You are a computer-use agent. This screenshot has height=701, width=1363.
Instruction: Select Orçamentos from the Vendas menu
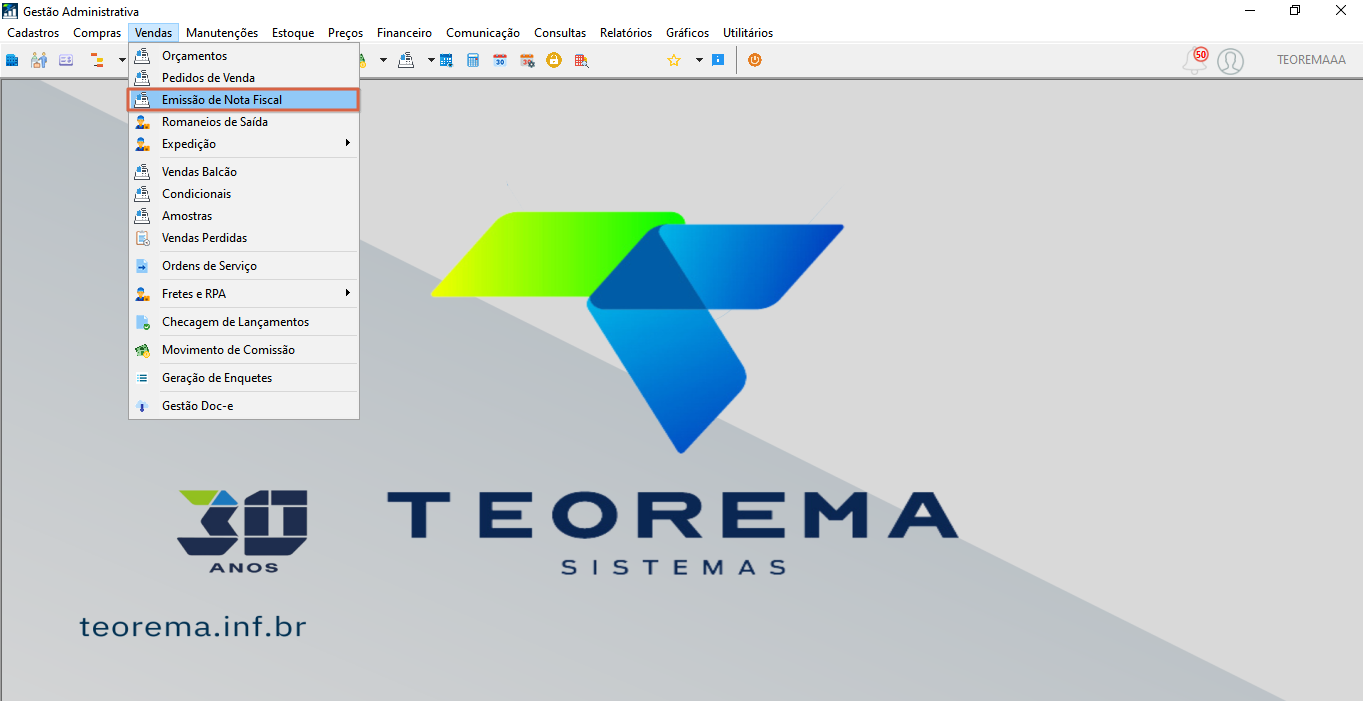coord(243,56)
